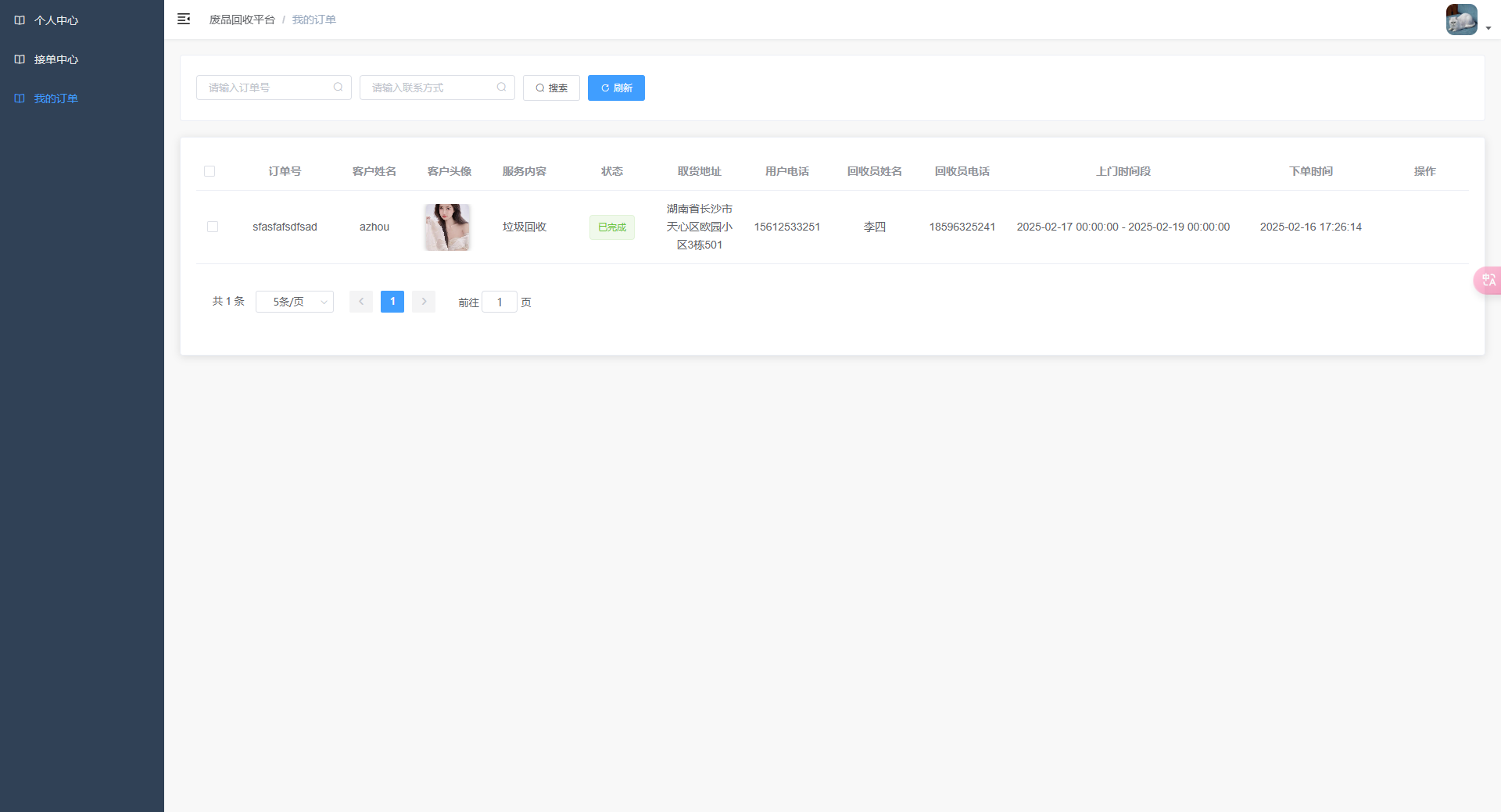Screen dimensions: 1501x812
Task: Click the next page arrow
Action: (424, 302)
